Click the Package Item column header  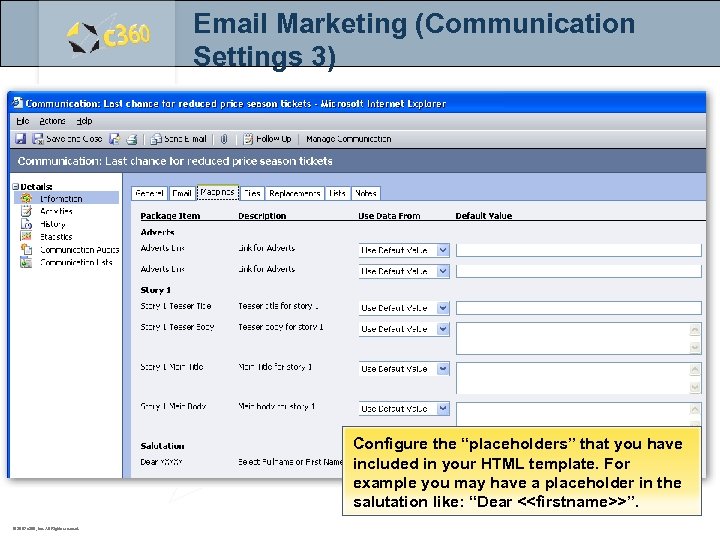point(170,216)
